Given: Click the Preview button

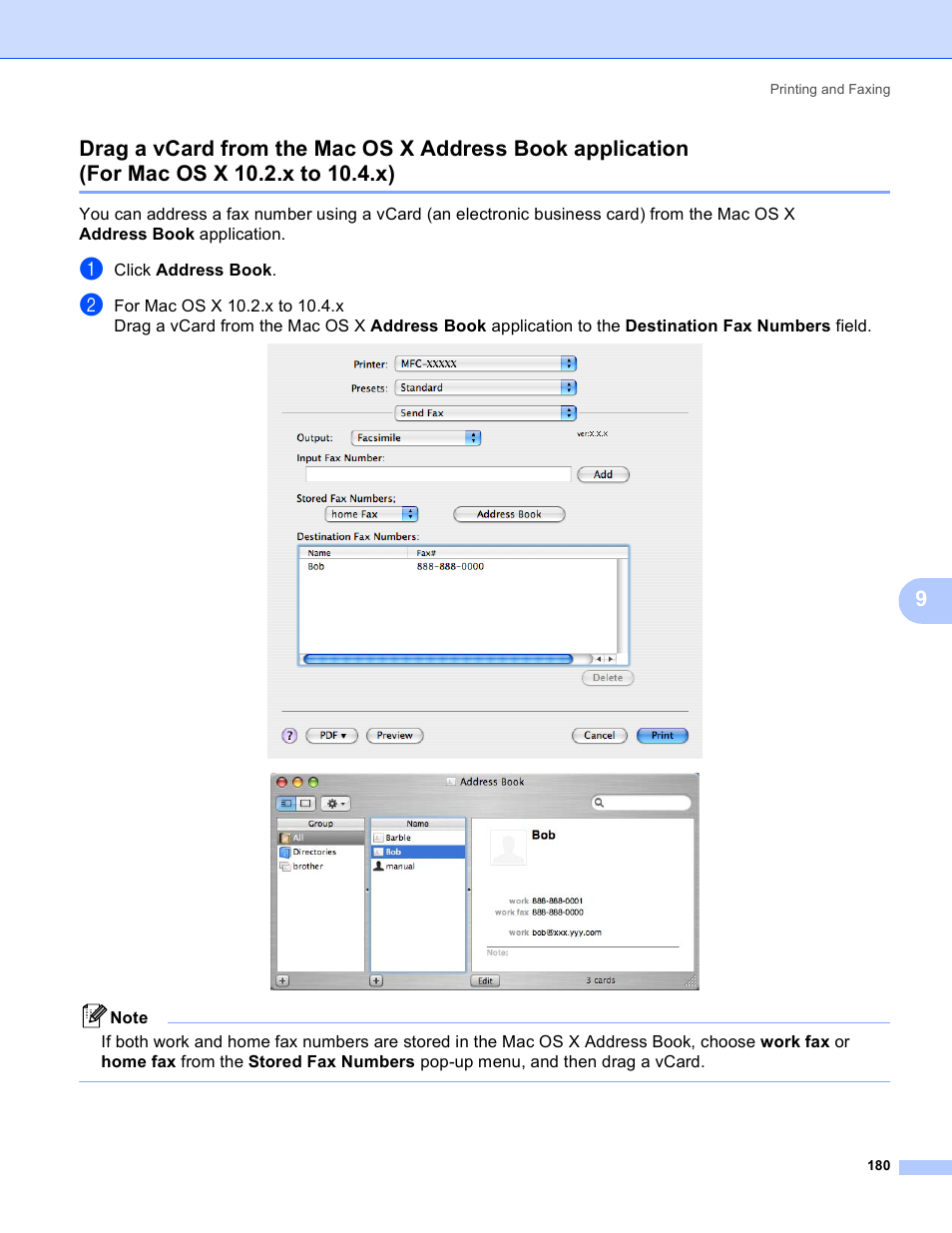Looking at the screenshot, I should click(395, 735).
